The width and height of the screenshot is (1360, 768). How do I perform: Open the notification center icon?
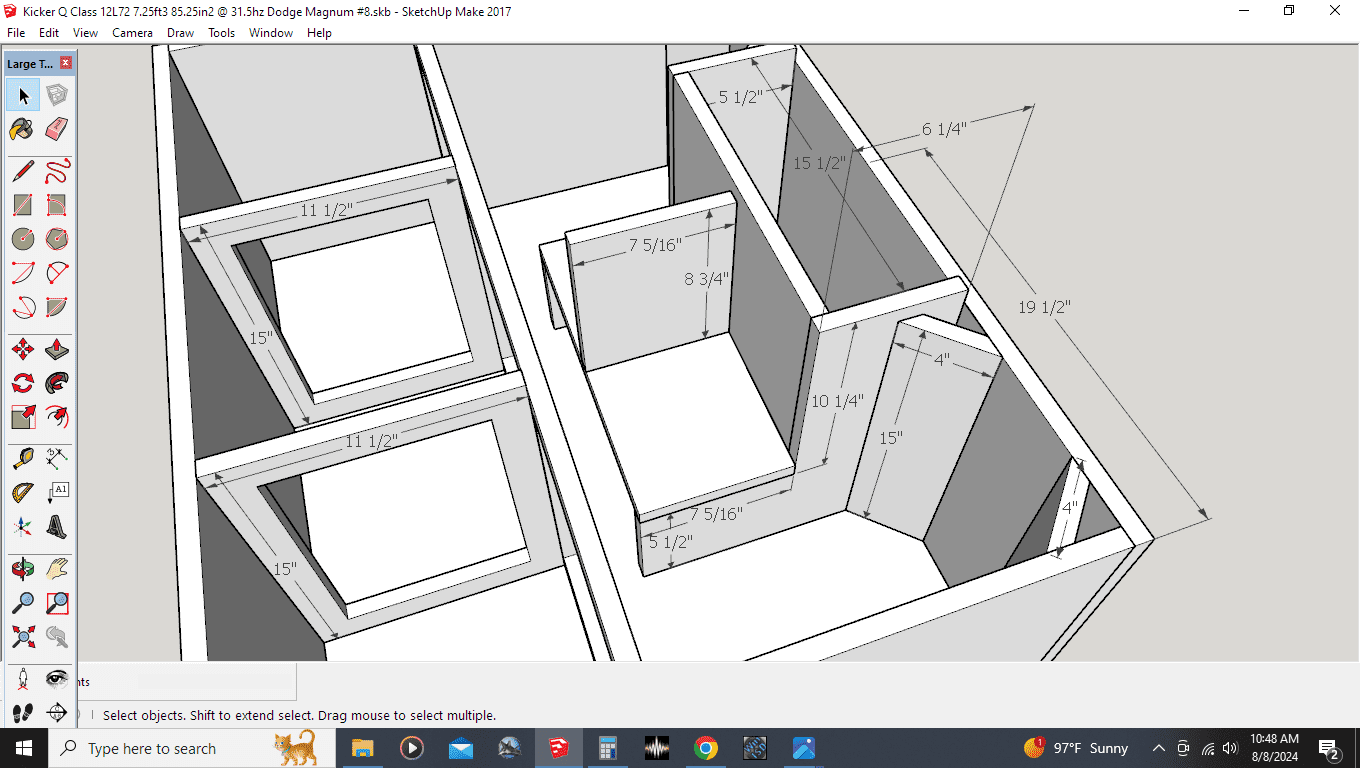(x=1330, y=749)
